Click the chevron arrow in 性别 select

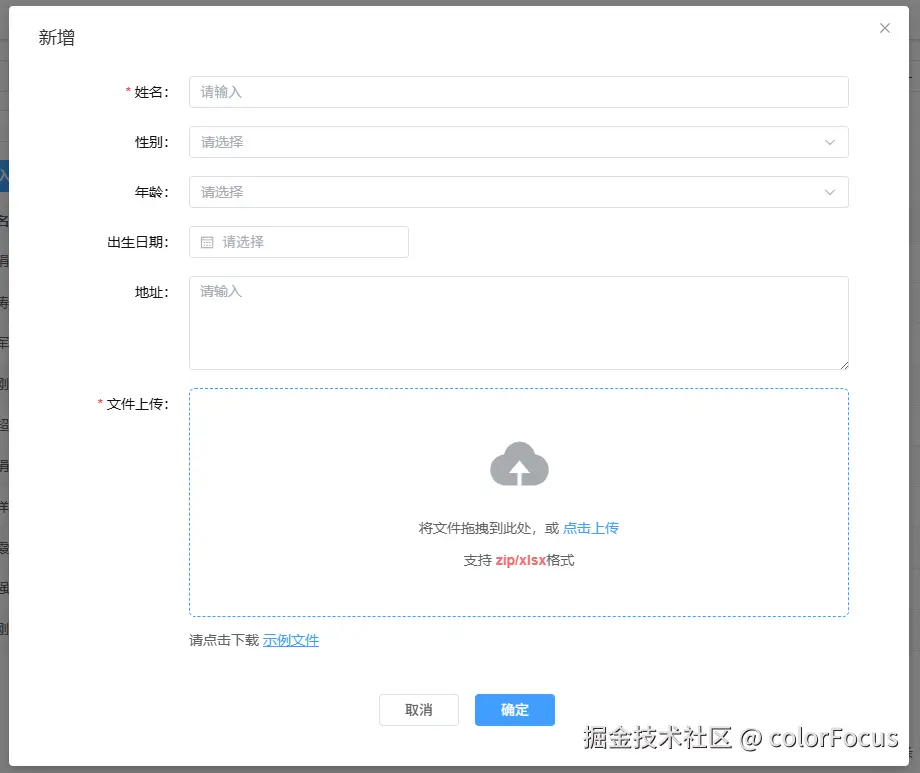[x=830, y=142]
